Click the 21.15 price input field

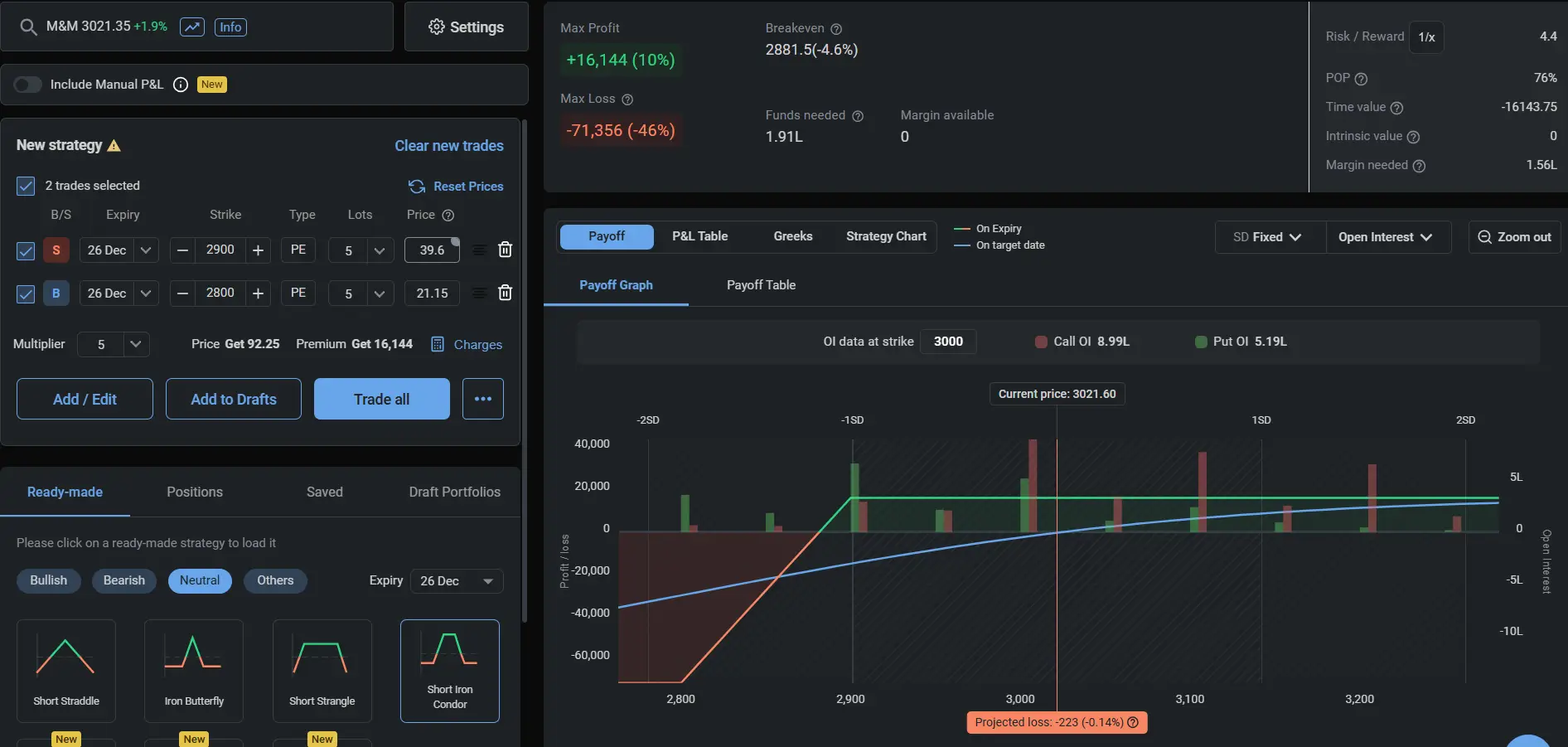(x=432, y=293)
